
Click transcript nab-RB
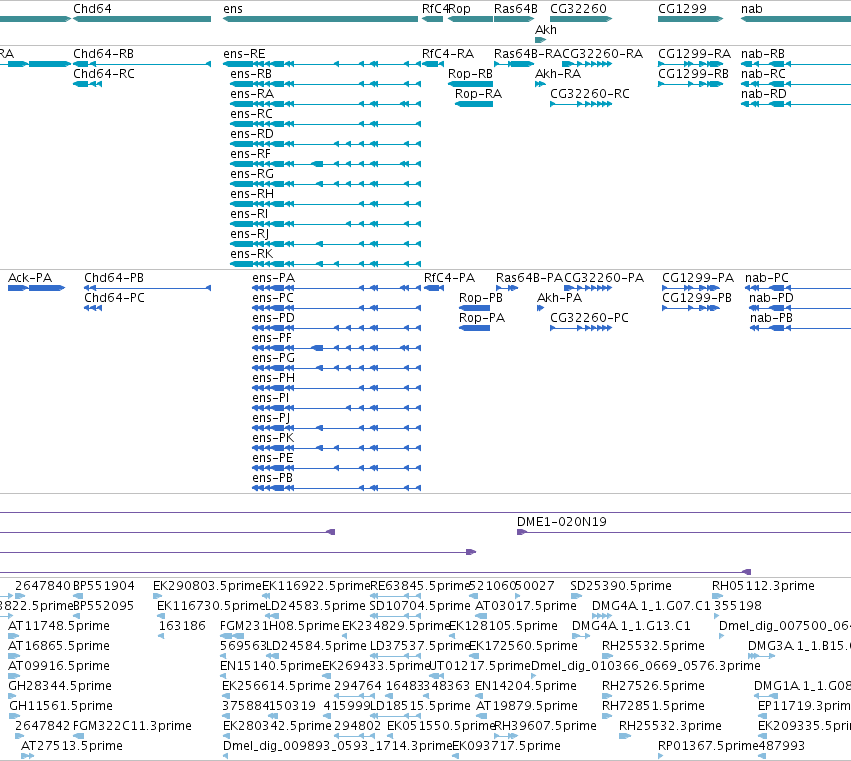(x=763, y=54)
